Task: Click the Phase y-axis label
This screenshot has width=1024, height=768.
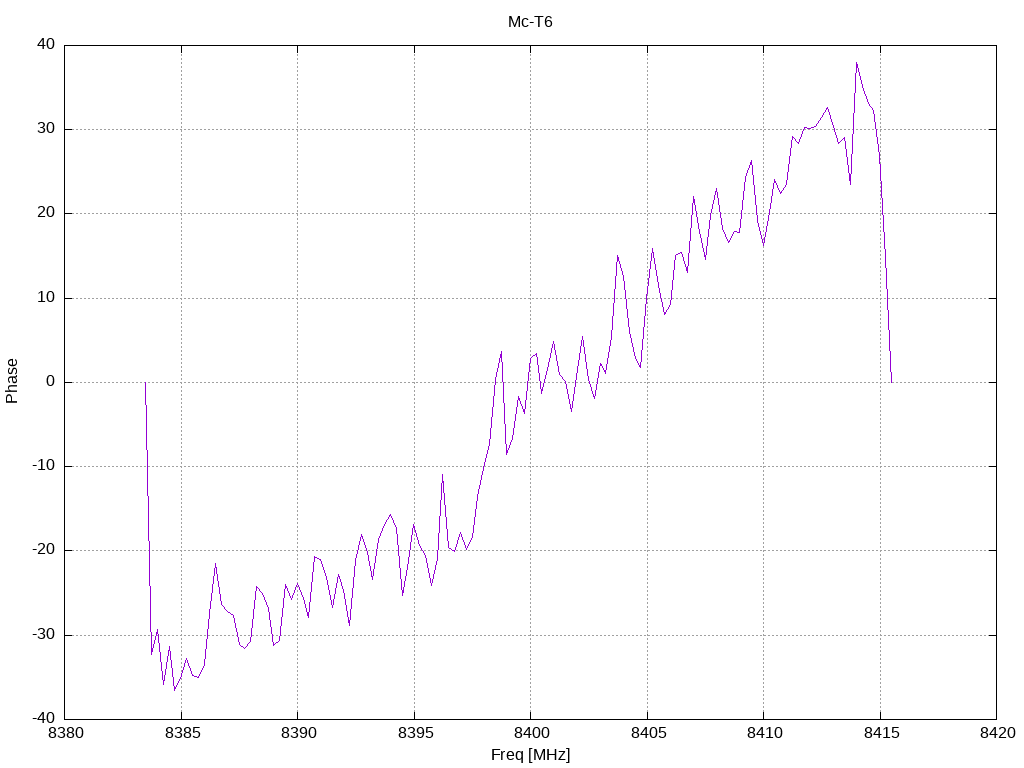Action: click(12, 381)
